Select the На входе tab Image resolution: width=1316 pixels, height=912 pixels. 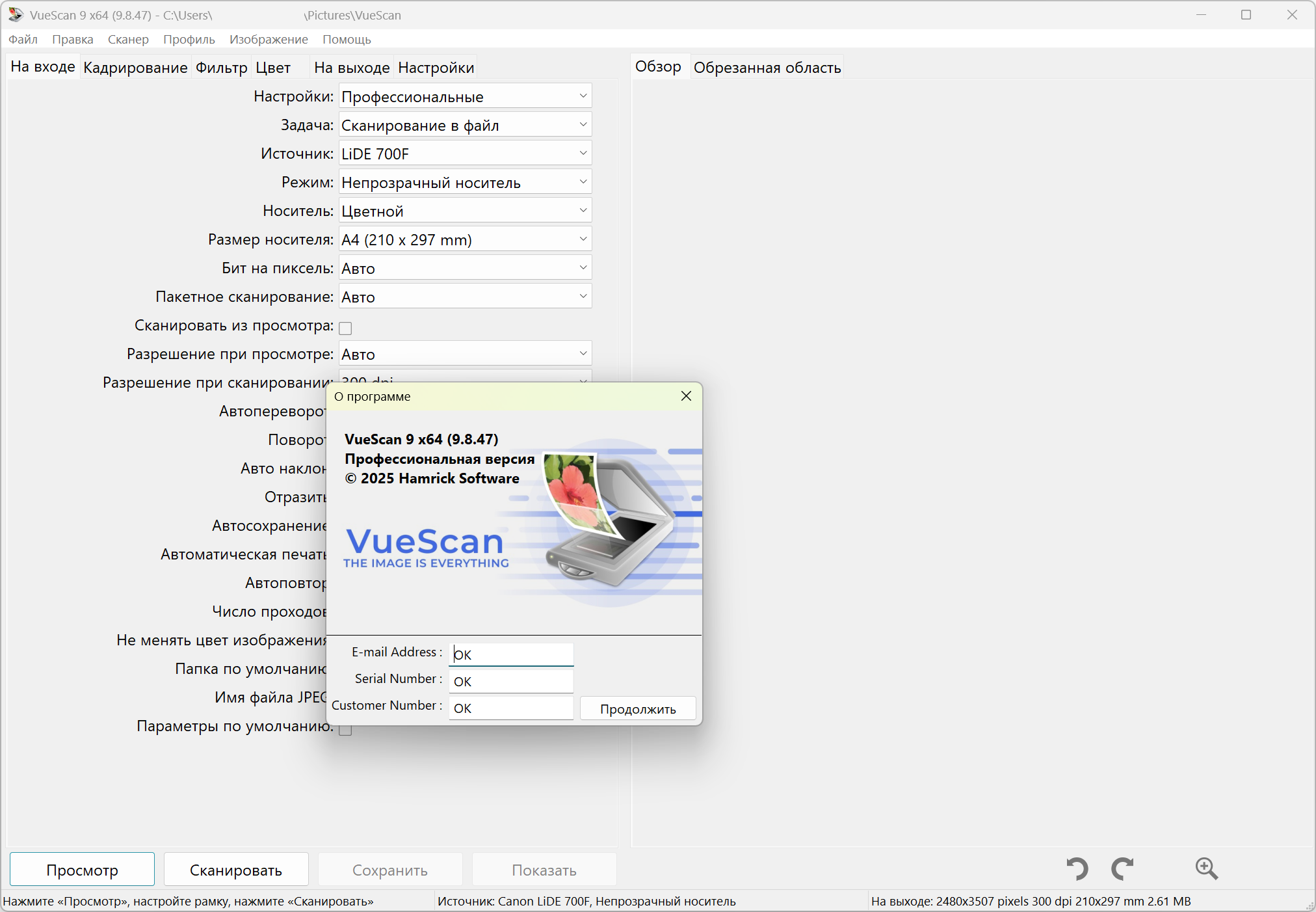(x=43, y=66)
